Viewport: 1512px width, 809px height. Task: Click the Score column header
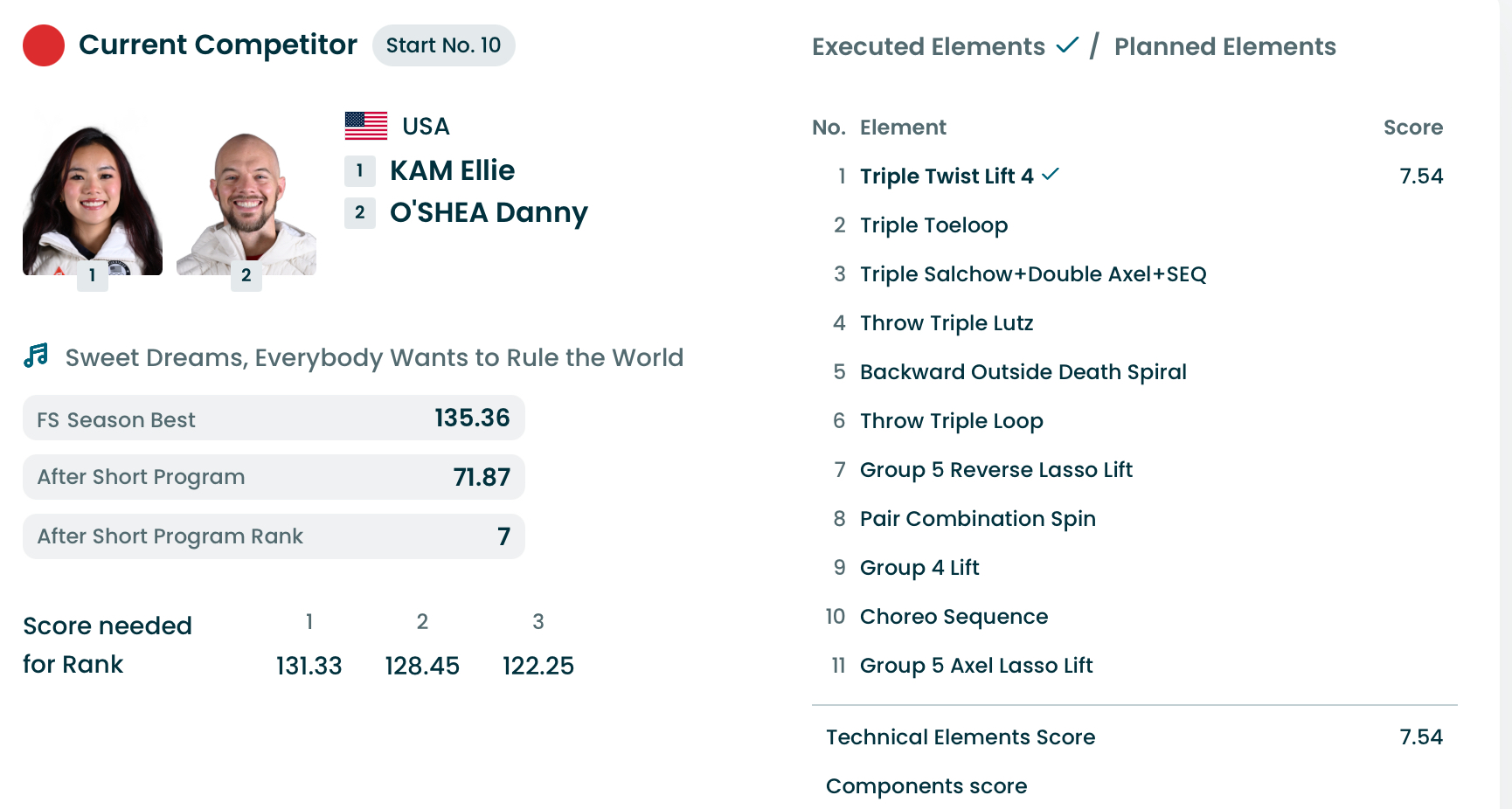click(x=1413, y=128)
